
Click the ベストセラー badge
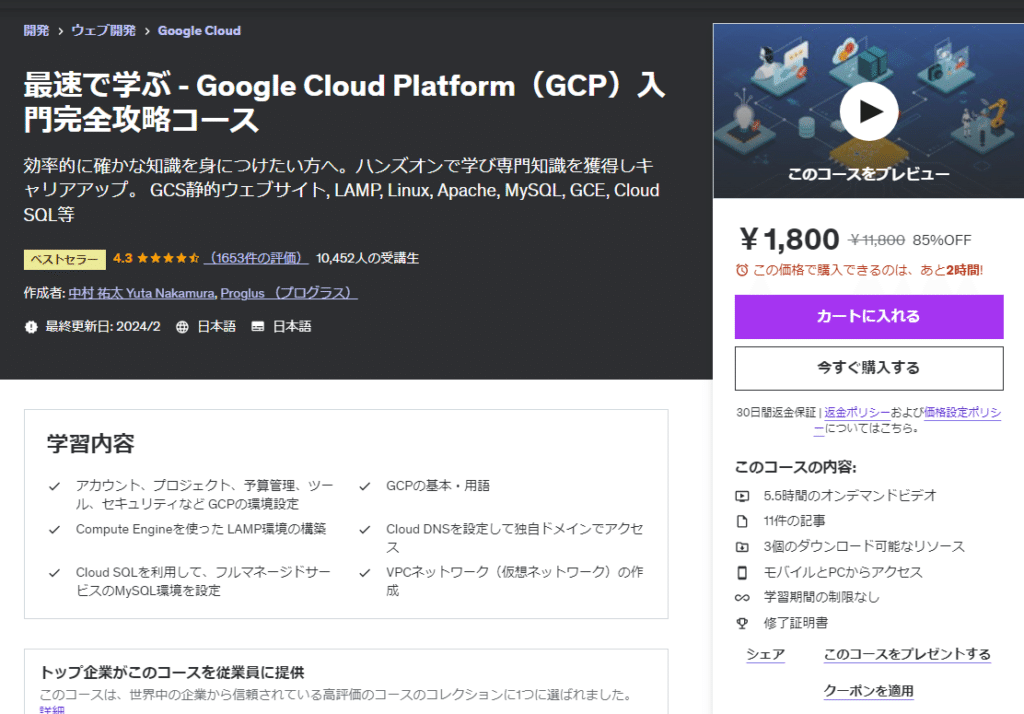tap(63, 259)
